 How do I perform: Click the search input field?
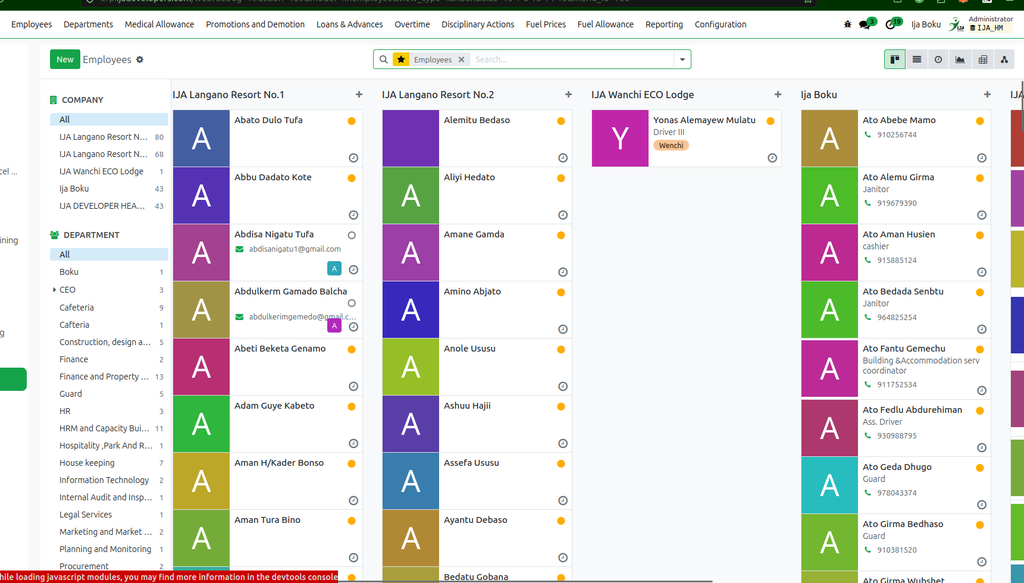click(x=571, y=59)
